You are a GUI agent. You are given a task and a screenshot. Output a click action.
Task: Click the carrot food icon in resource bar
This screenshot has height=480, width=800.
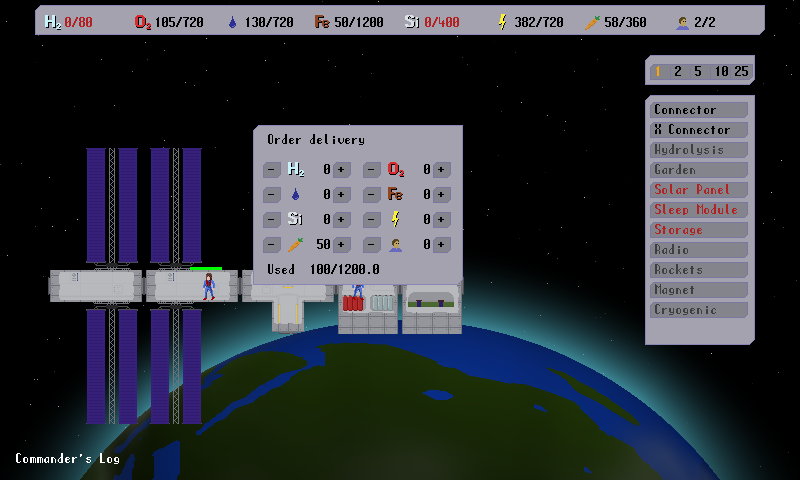point(592,22)
